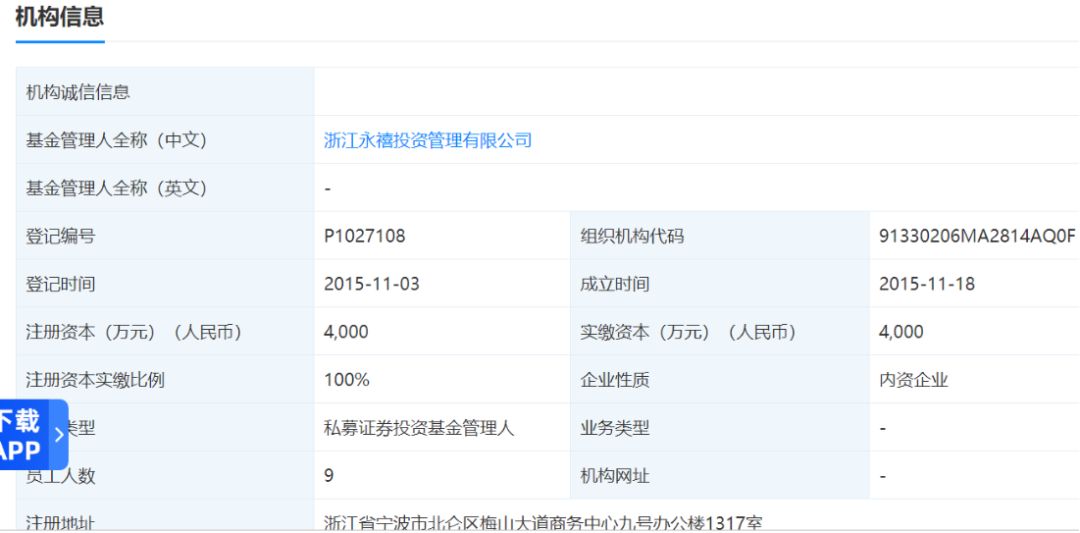Open the 浙江永禧投资管理有限公司 company link

(x=428, y=141)
